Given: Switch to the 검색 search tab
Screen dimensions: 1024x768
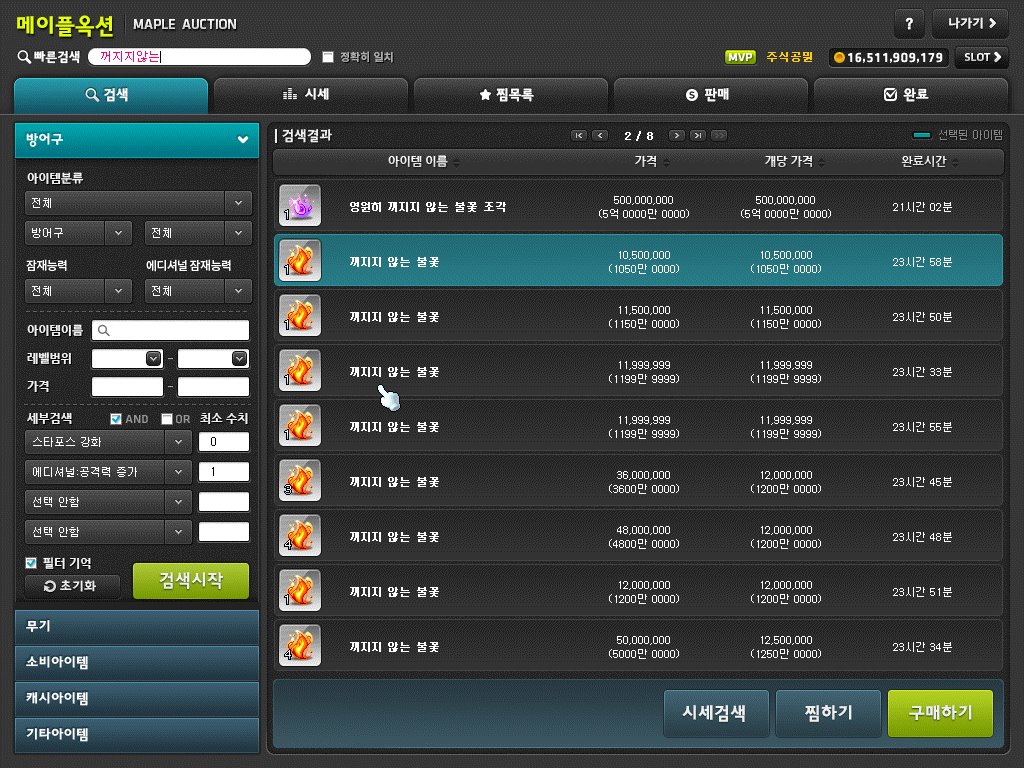Looking at the screenshot, I should (111, 95).
